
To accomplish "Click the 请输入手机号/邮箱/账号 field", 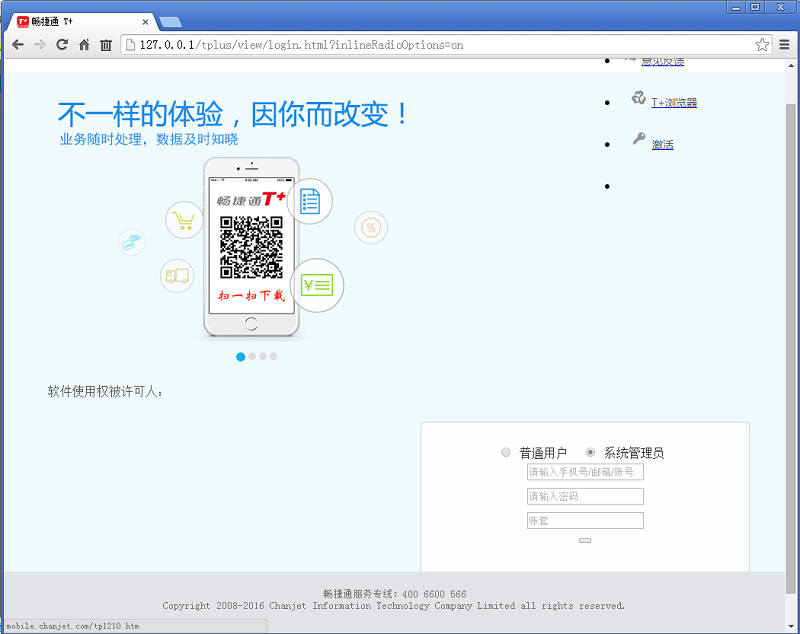I will 585,472.
